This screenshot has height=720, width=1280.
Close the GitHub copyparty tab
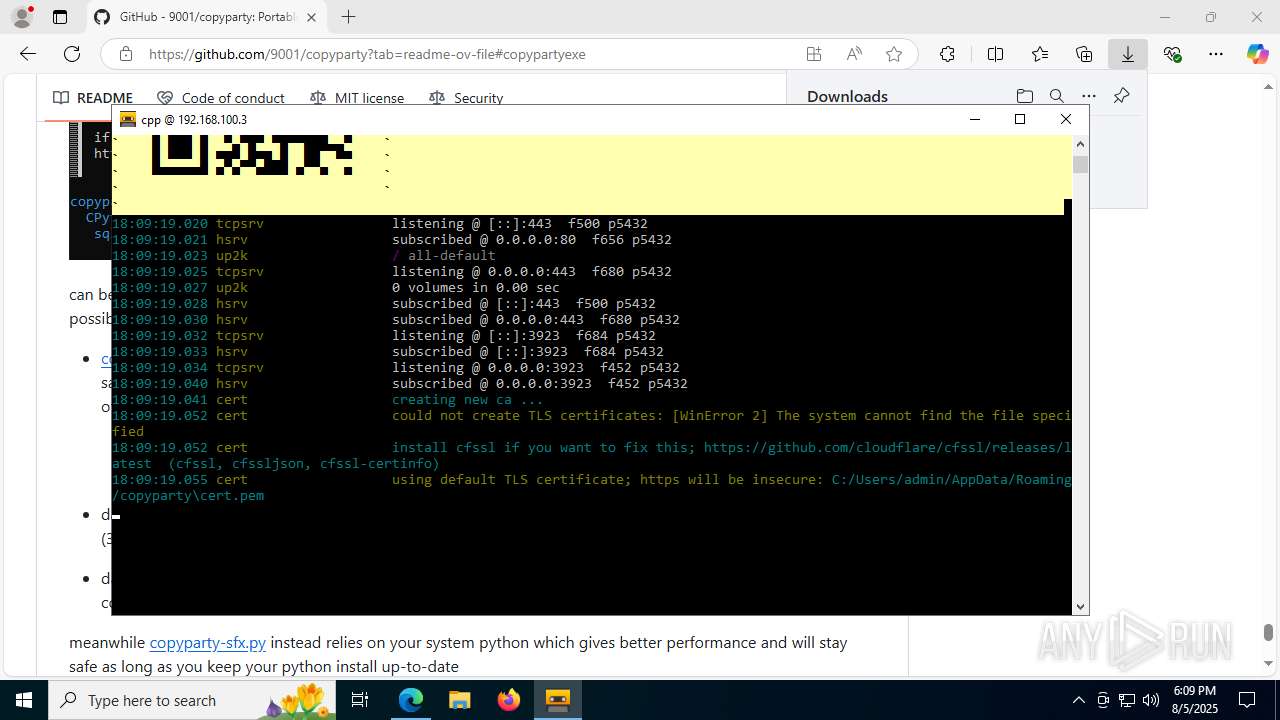coord(312,17)
